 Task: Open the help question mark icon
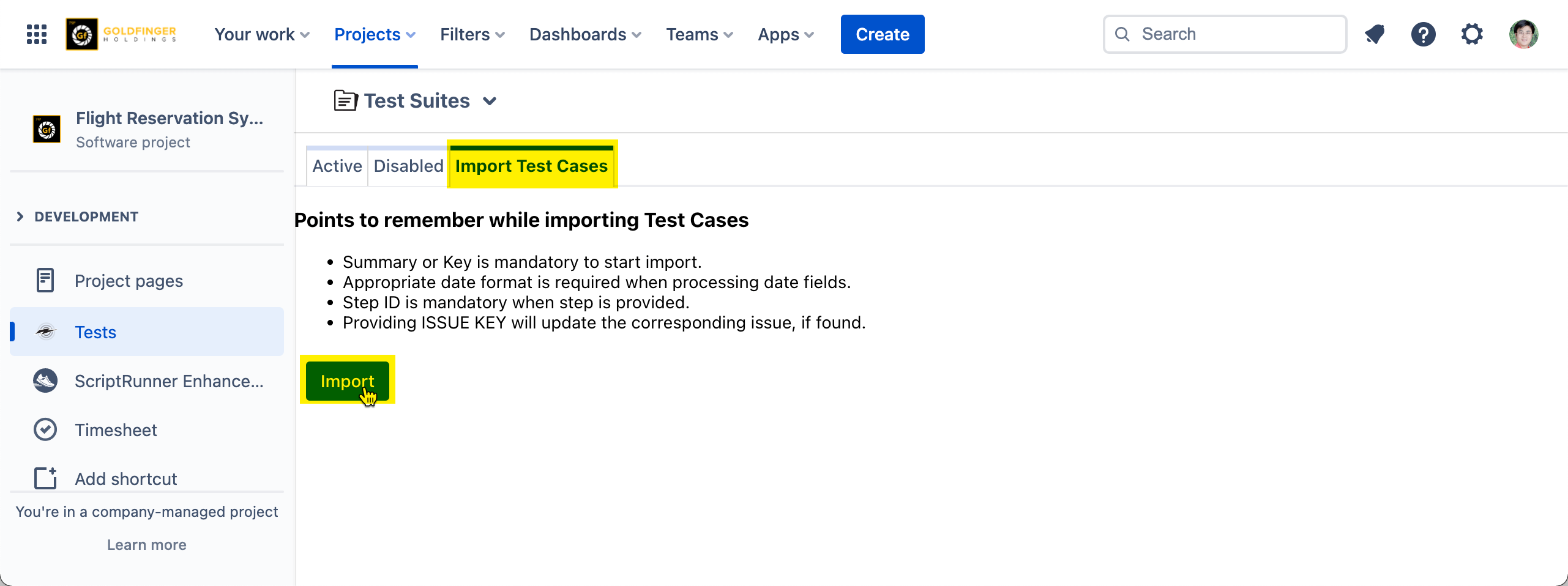[x=1423, y=34]
